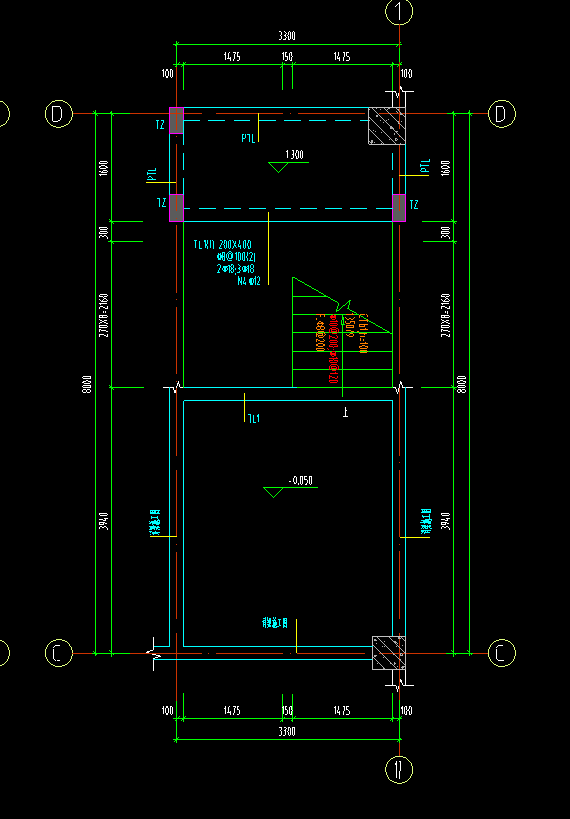Click the white 上 stair direction mark
The width and height of the screenshot is (570, 819).
[345, 413]
